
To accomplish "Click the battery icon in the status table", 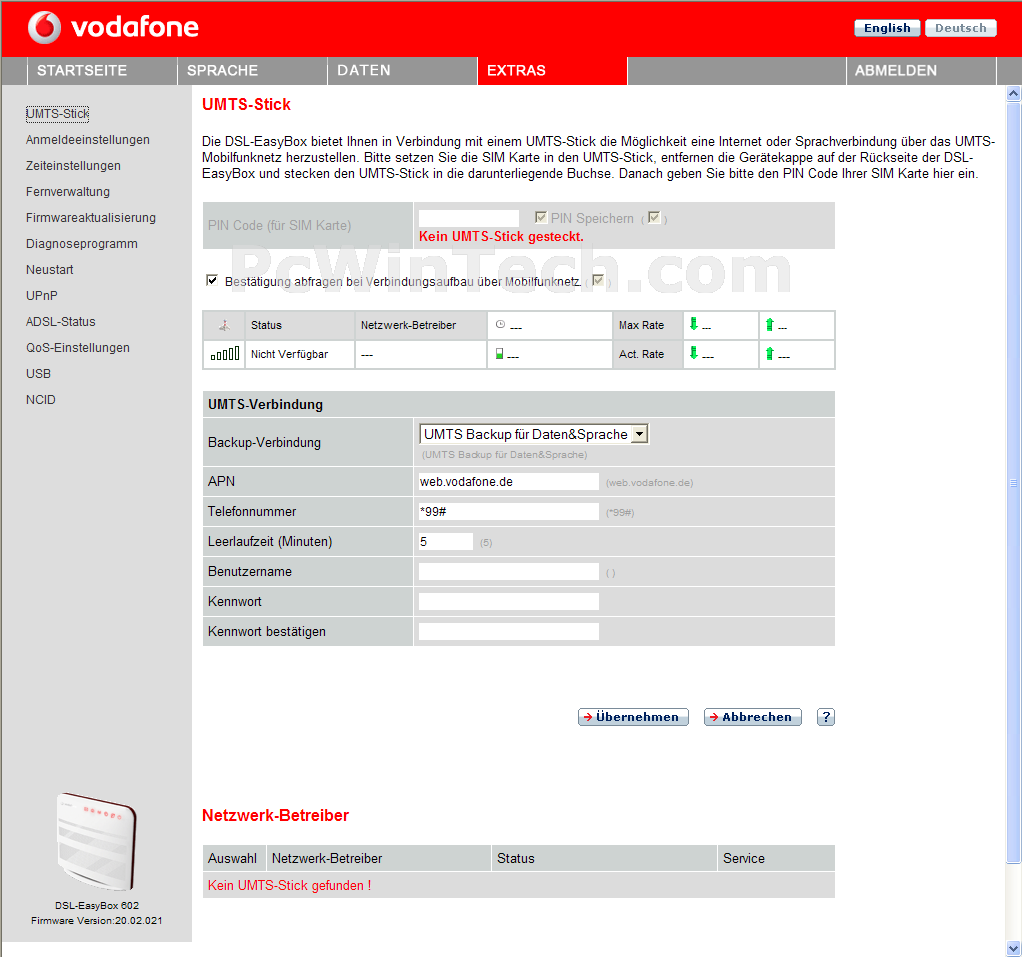I will [499, 353].
